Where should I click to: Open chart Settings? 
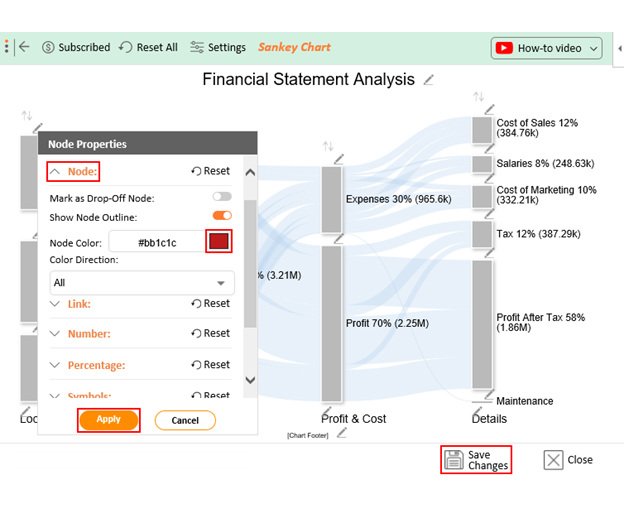coord(218,47)
